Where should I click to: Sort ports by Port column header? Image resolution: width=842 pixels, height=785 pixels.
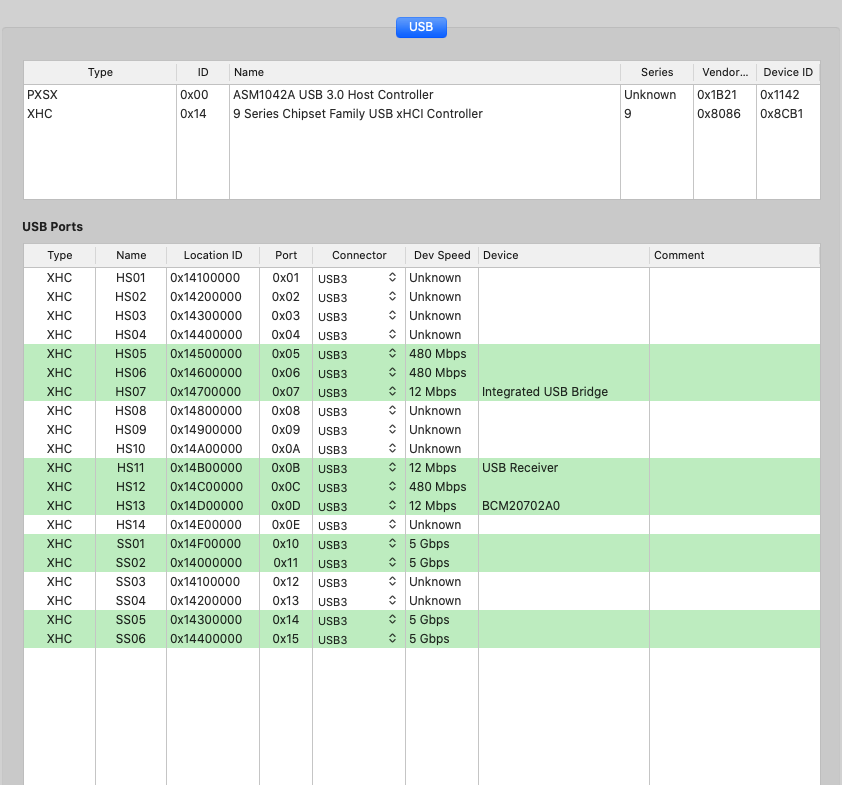286,256
